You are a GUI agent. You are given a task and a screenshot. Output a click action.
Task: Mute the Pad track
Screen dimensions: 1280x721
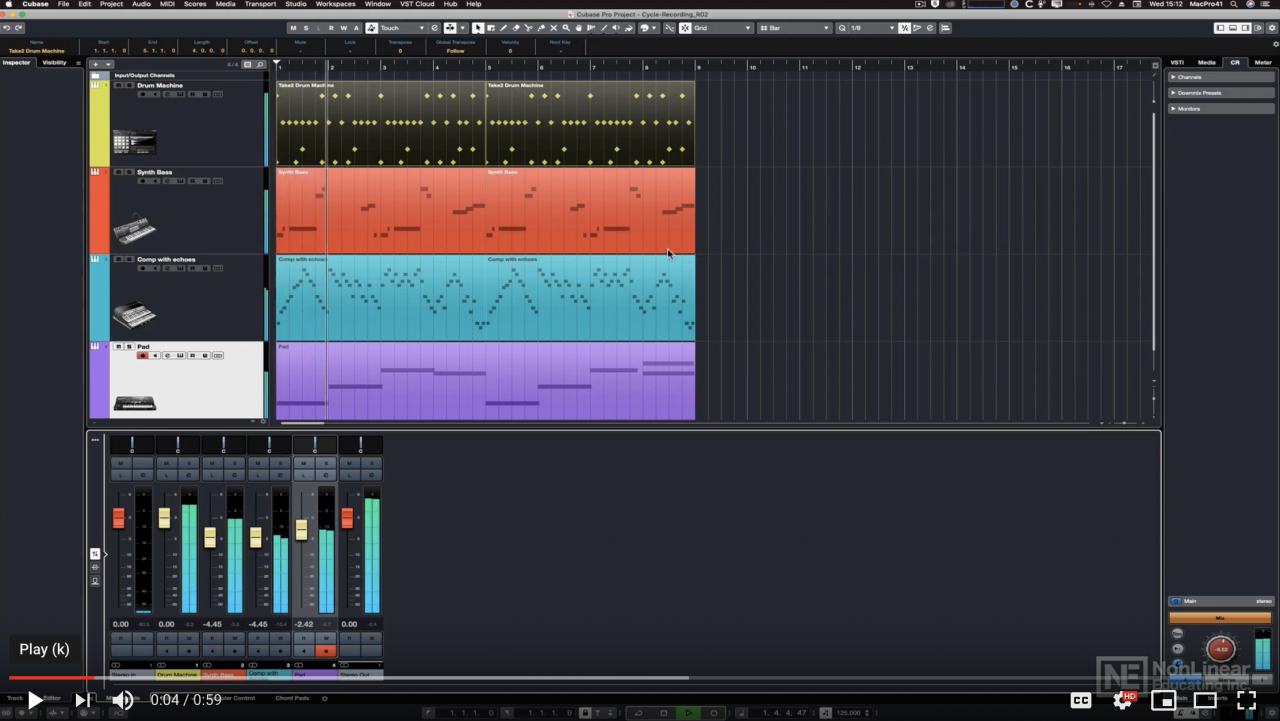coord(118,346)
